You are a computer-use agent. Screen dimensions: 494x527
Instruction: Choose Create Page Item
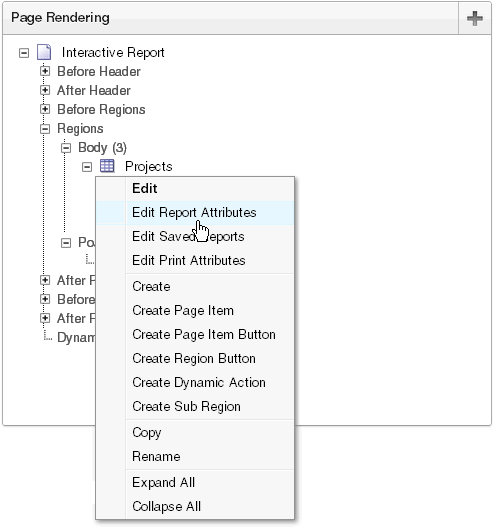[x=195, y=311]
